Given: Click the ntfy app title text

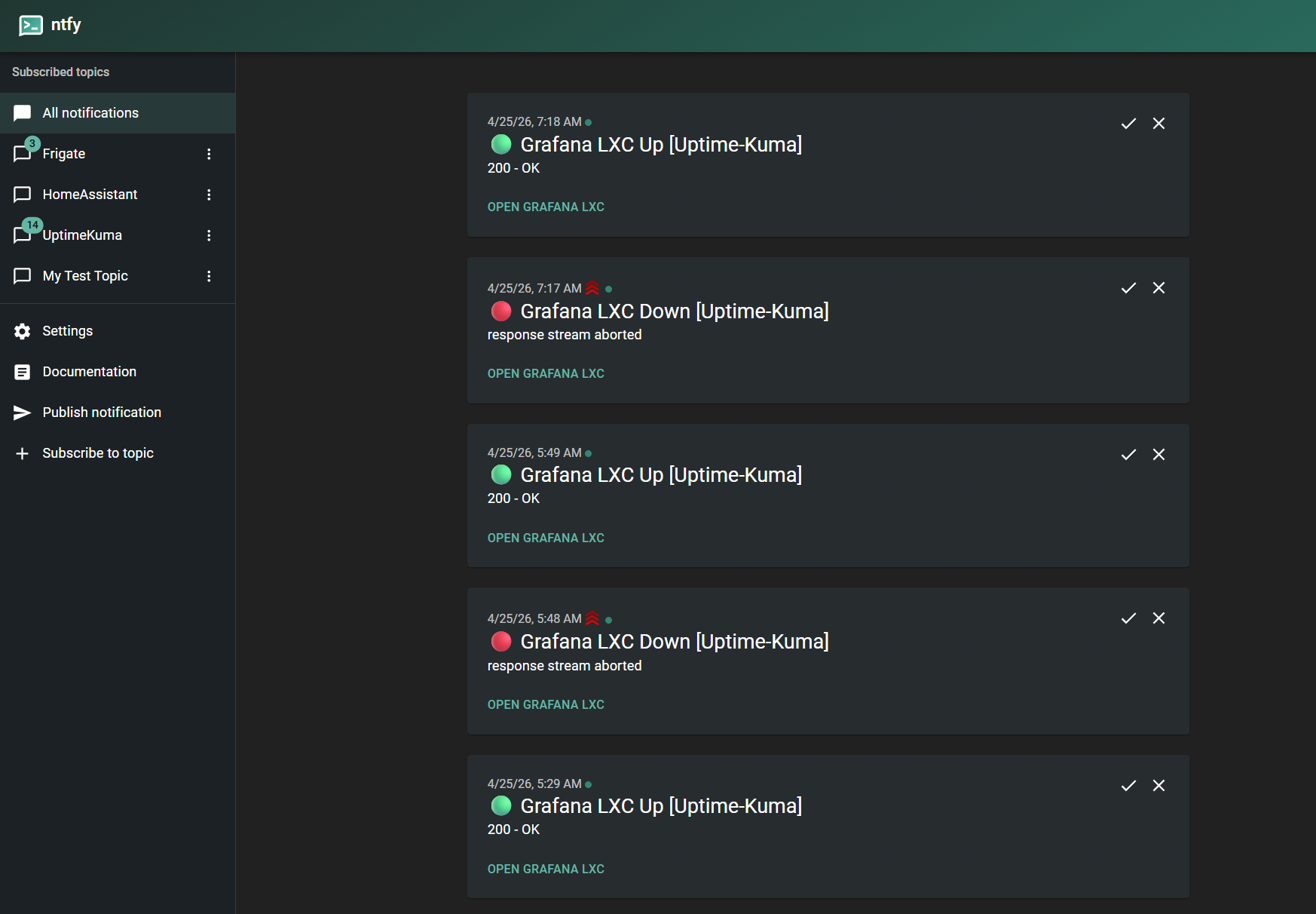Looking at the screenshot, I should [66, 25].
